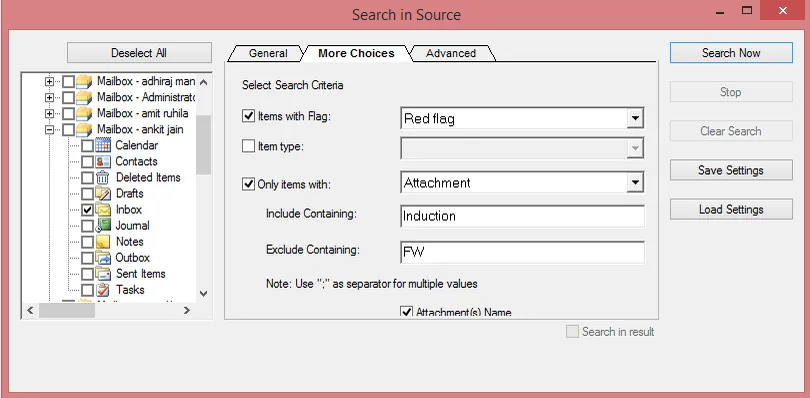Click the horizontal scrollbar thumb in folder tree

pos(67,310)
